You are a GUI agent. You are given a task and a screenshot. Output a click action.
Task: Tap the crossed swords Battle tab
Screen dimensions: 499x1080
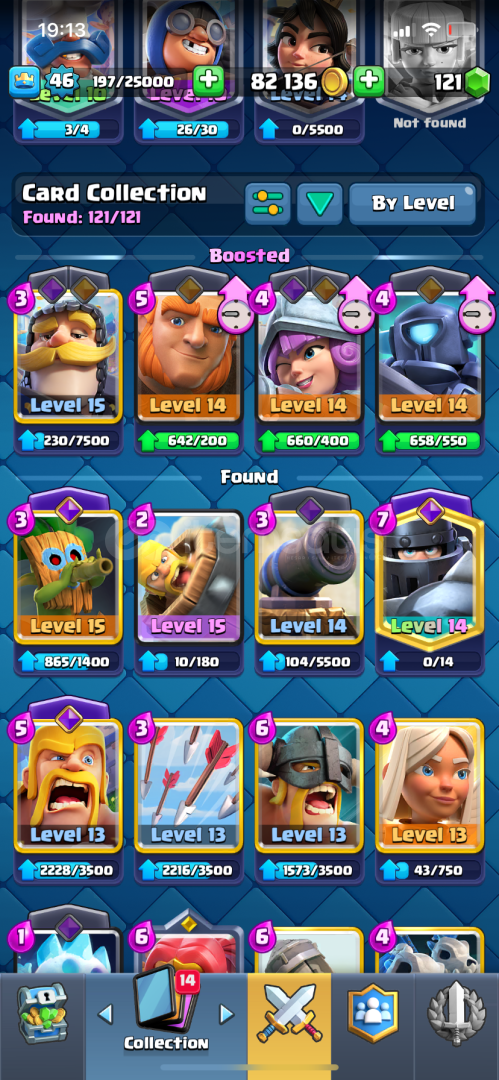[x=289, y=1013]
